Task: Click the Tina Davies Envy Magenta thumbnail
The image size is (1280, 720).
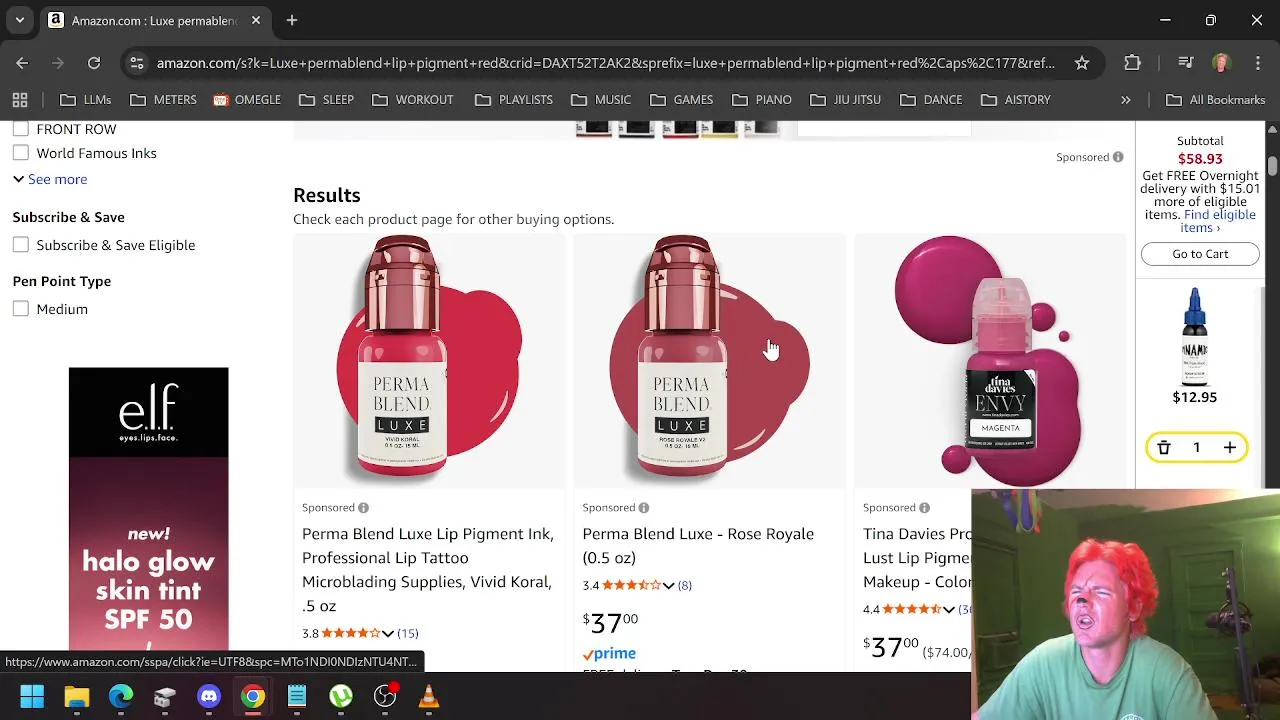Action: click(988, 361)
